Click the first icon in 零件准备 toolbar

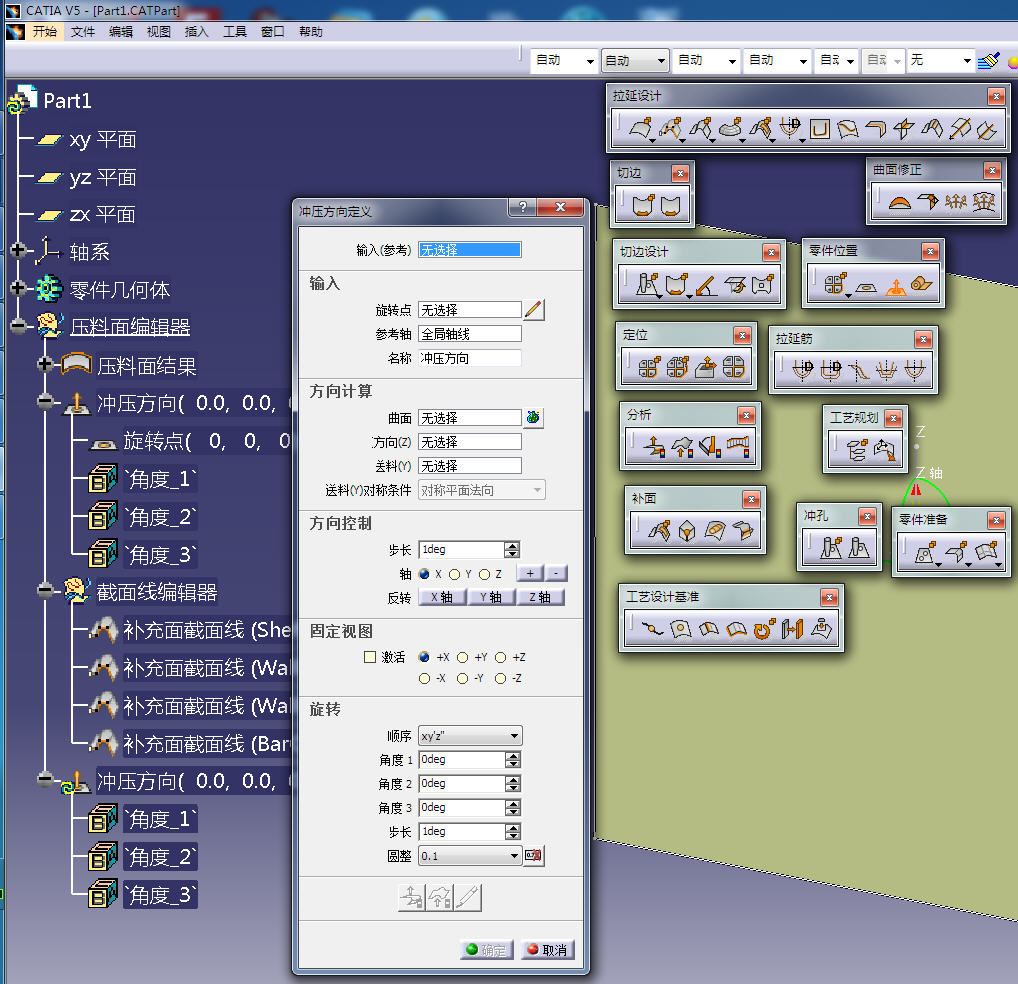point(925,552)
